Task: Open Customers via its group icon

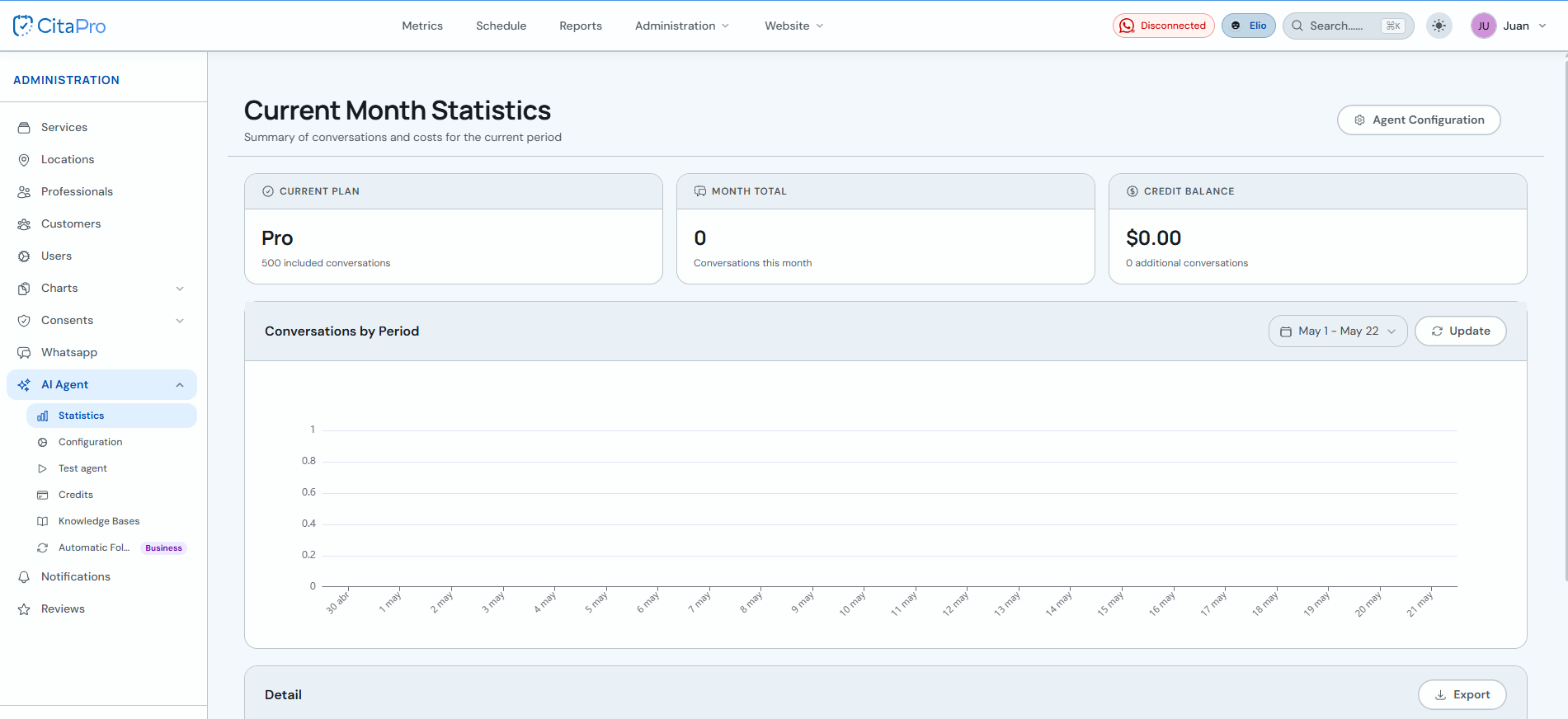Action: 24,224
